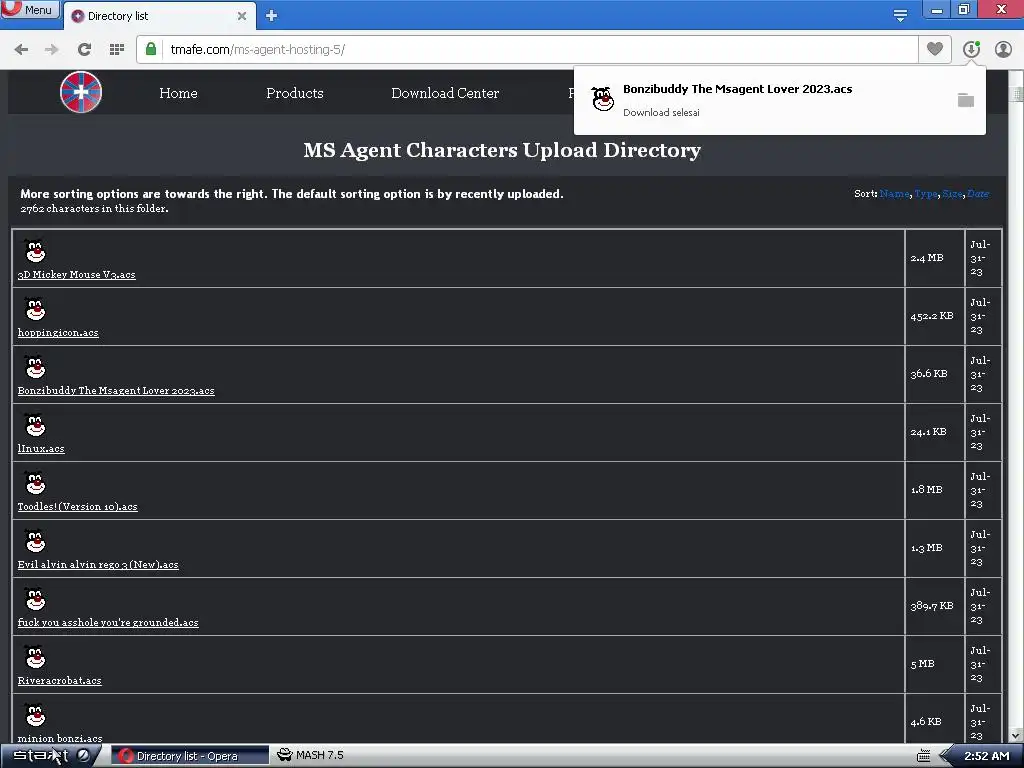Open the Products menu item
Viewport: 1024px width, 768px height.
tap(295, 93)
